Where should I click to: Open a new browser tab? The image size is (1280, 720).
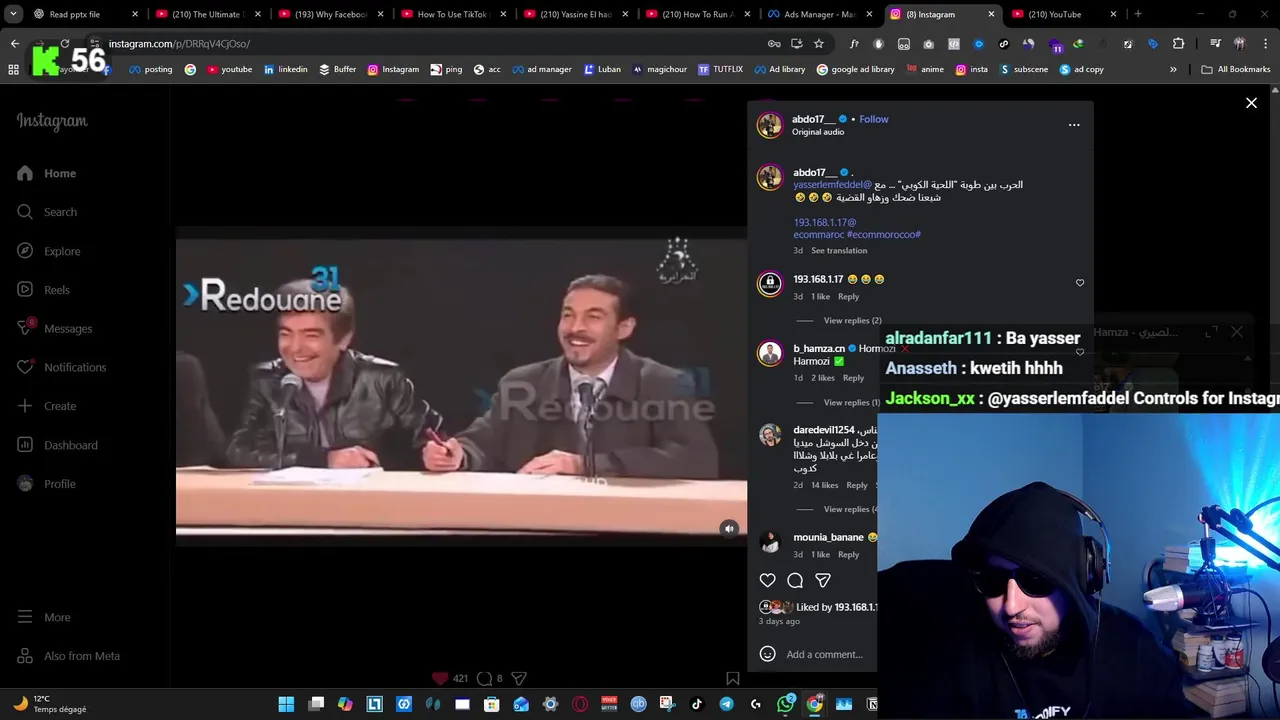1138,14
